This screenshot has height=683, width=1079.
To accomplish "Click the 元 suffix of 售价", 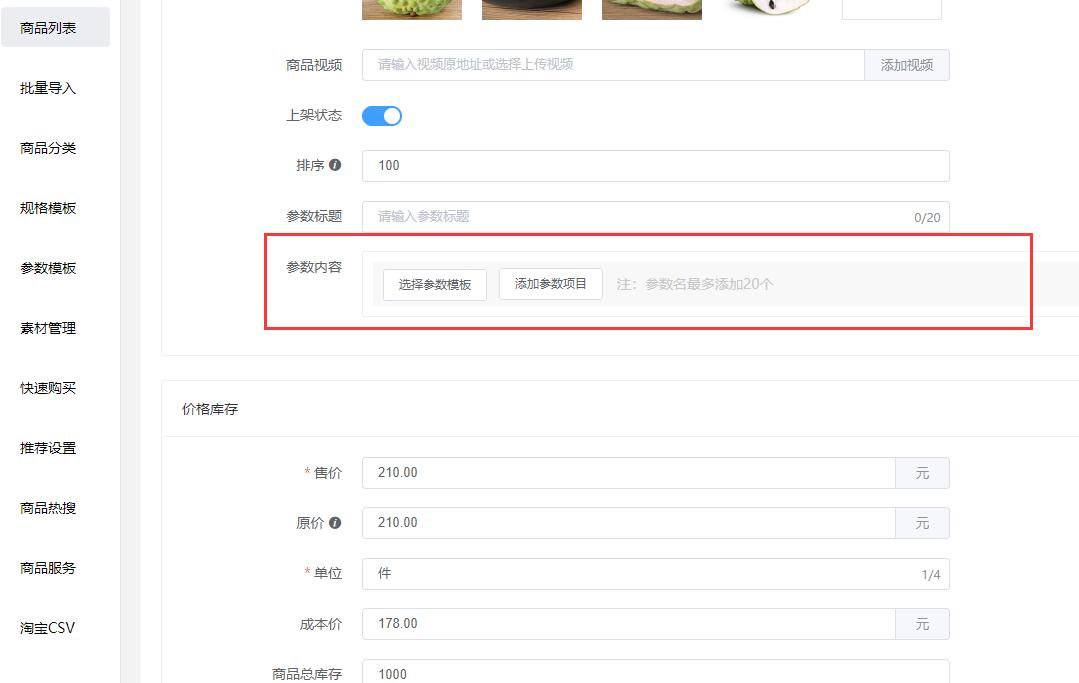I will pos(922,473).
